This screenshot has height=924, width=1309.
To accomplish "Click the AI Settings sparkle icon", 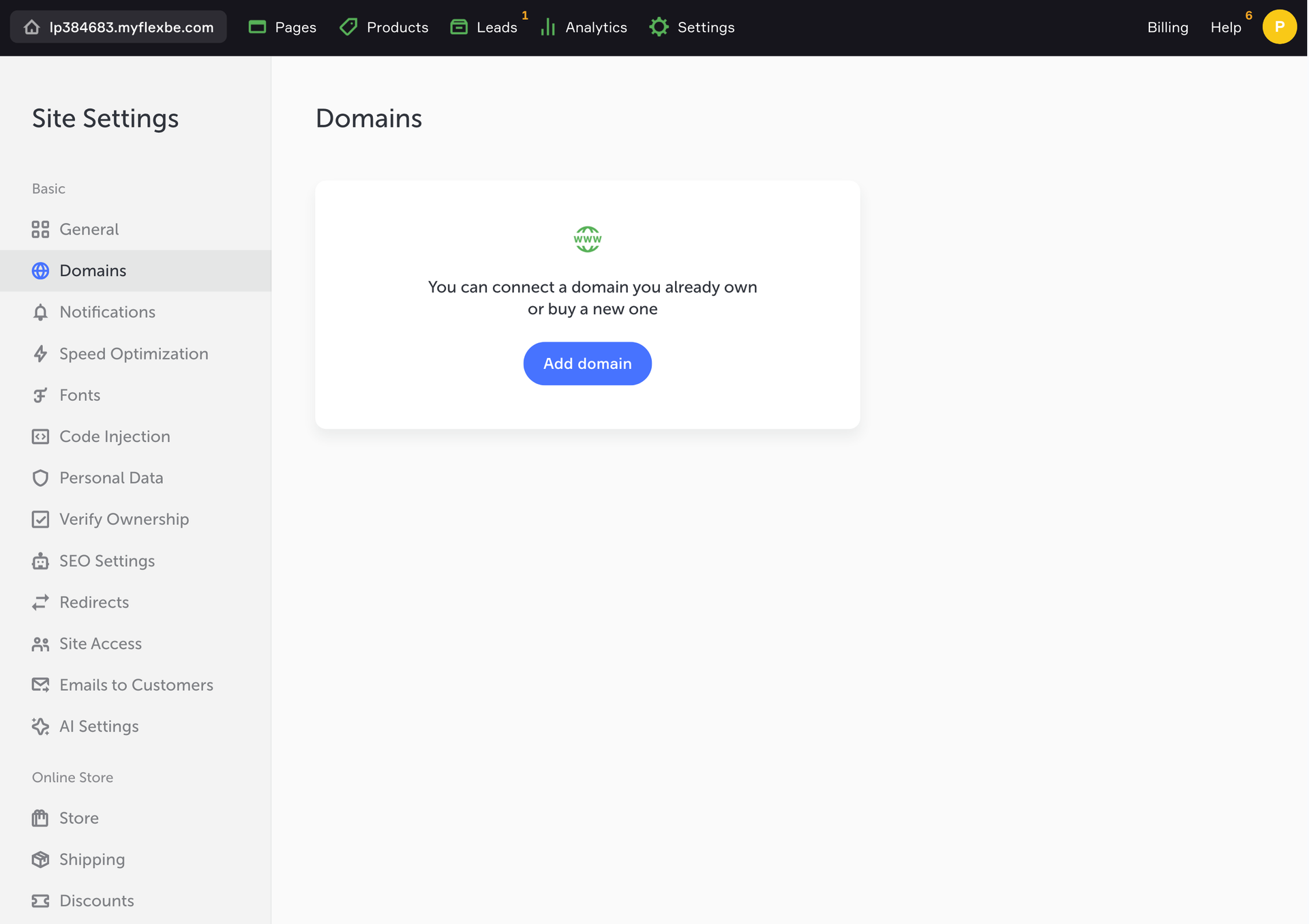I will coord(40,727).
